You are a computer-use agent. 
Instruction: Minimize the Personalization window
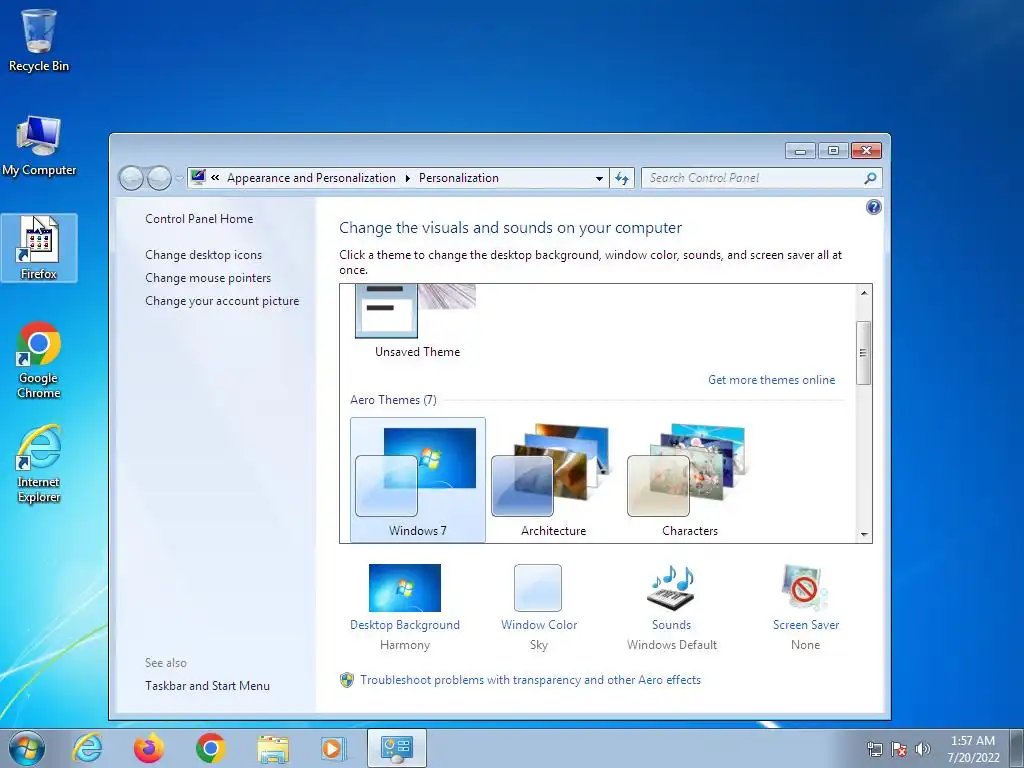(800, 151)
